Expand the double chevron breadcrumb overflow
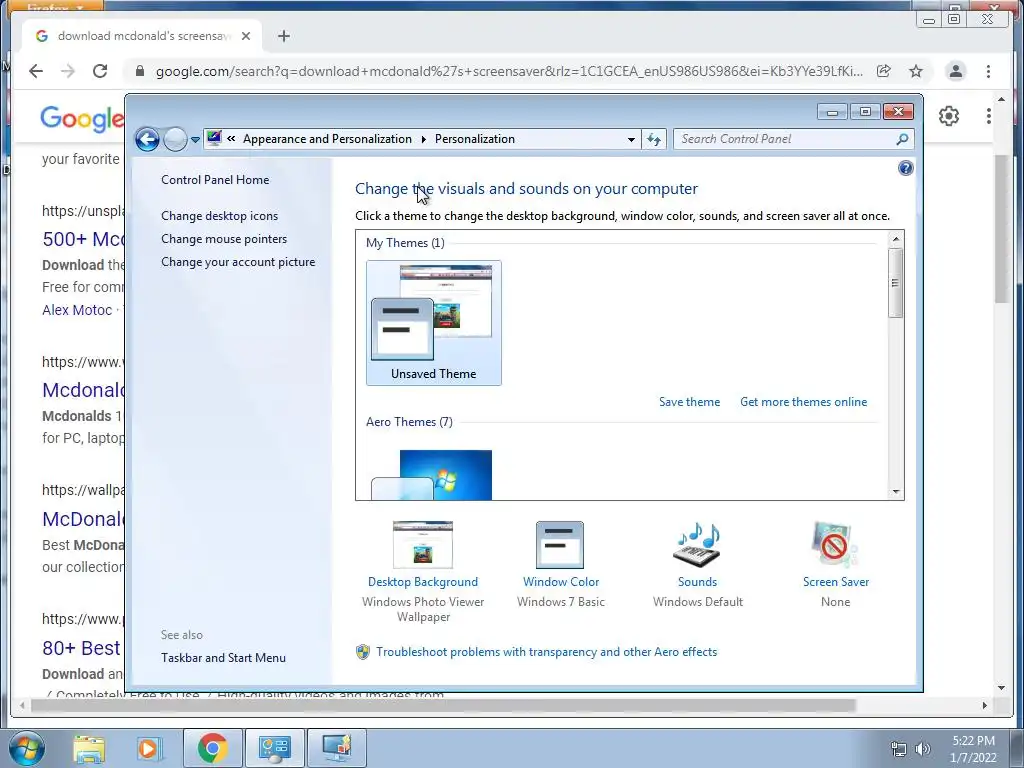Viewport: 1024px width, 768px height. pyautogui.click(x=231, y=138)
